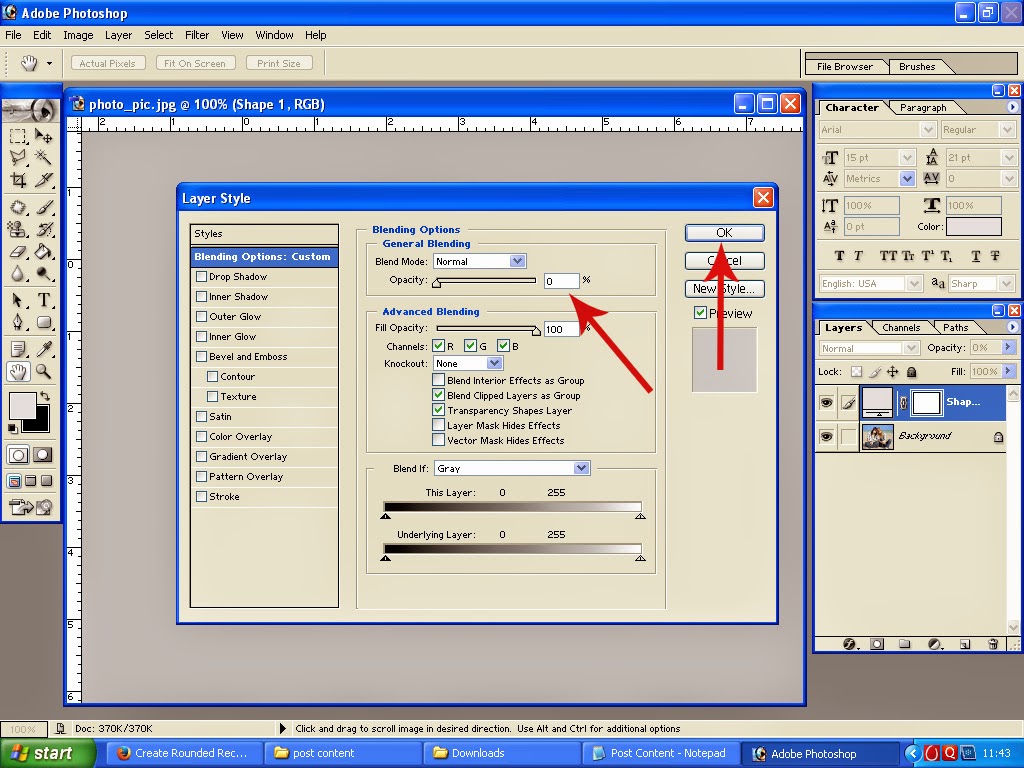Open the Filter menu

pyautogui.click(x=196, y=35)
